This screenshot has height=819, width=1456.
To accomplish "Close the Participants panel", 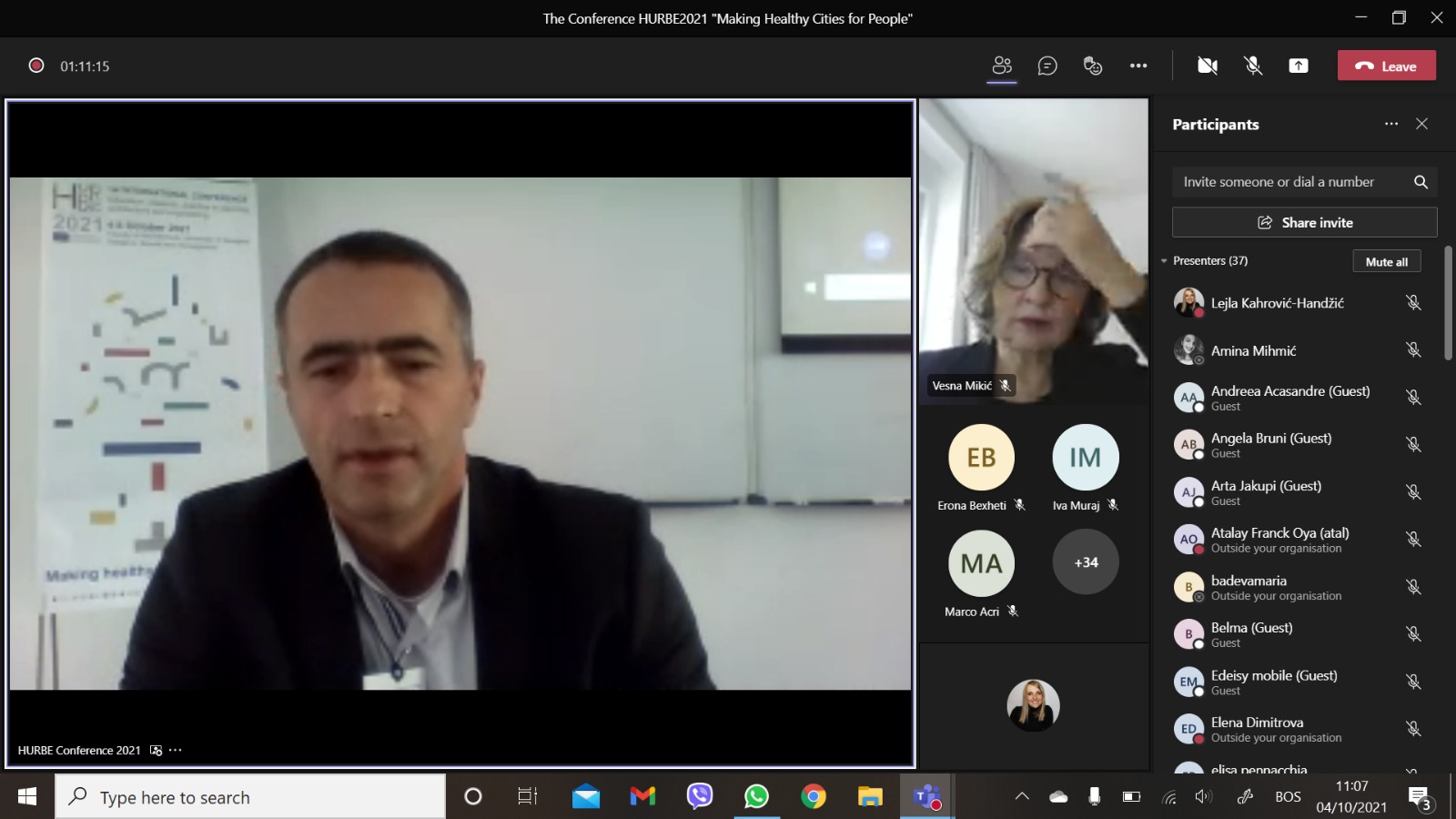I will pos(1421,124).
